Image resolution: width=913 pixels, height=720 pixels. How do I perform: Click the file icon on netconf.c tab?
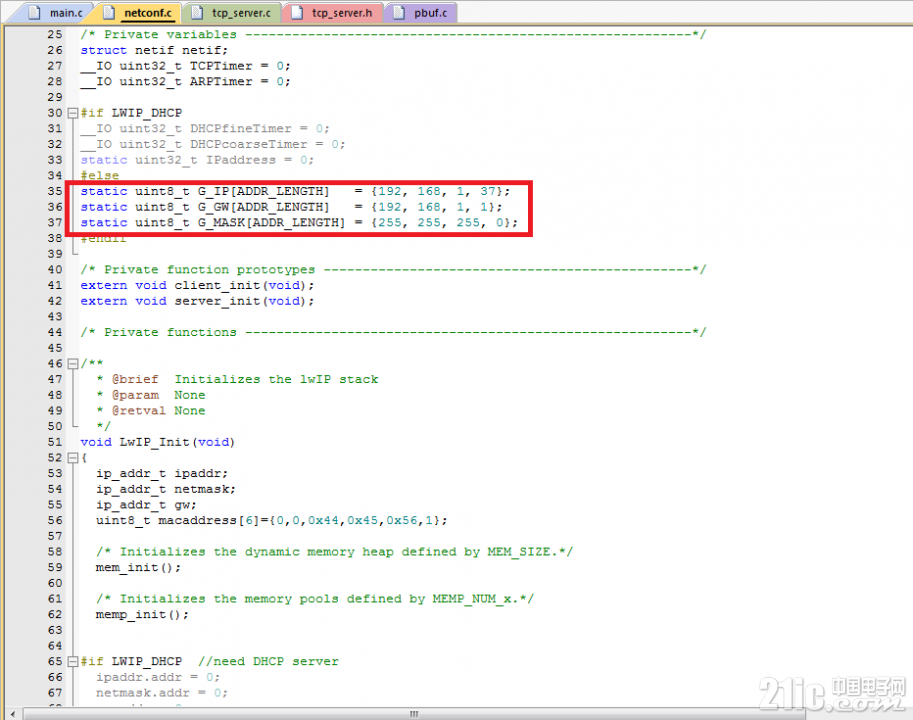click(x=109, y=12)
